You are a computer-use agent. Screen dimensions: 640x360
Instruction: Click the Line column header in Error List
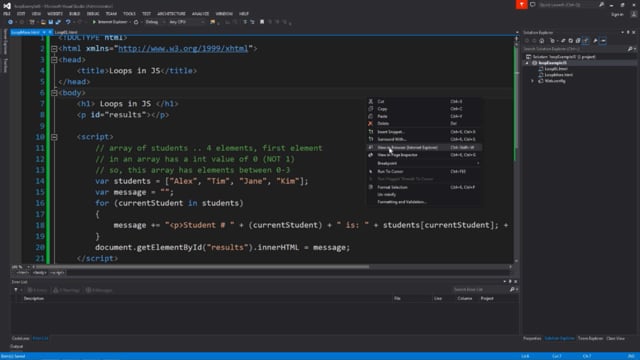(x=438, y=298)
